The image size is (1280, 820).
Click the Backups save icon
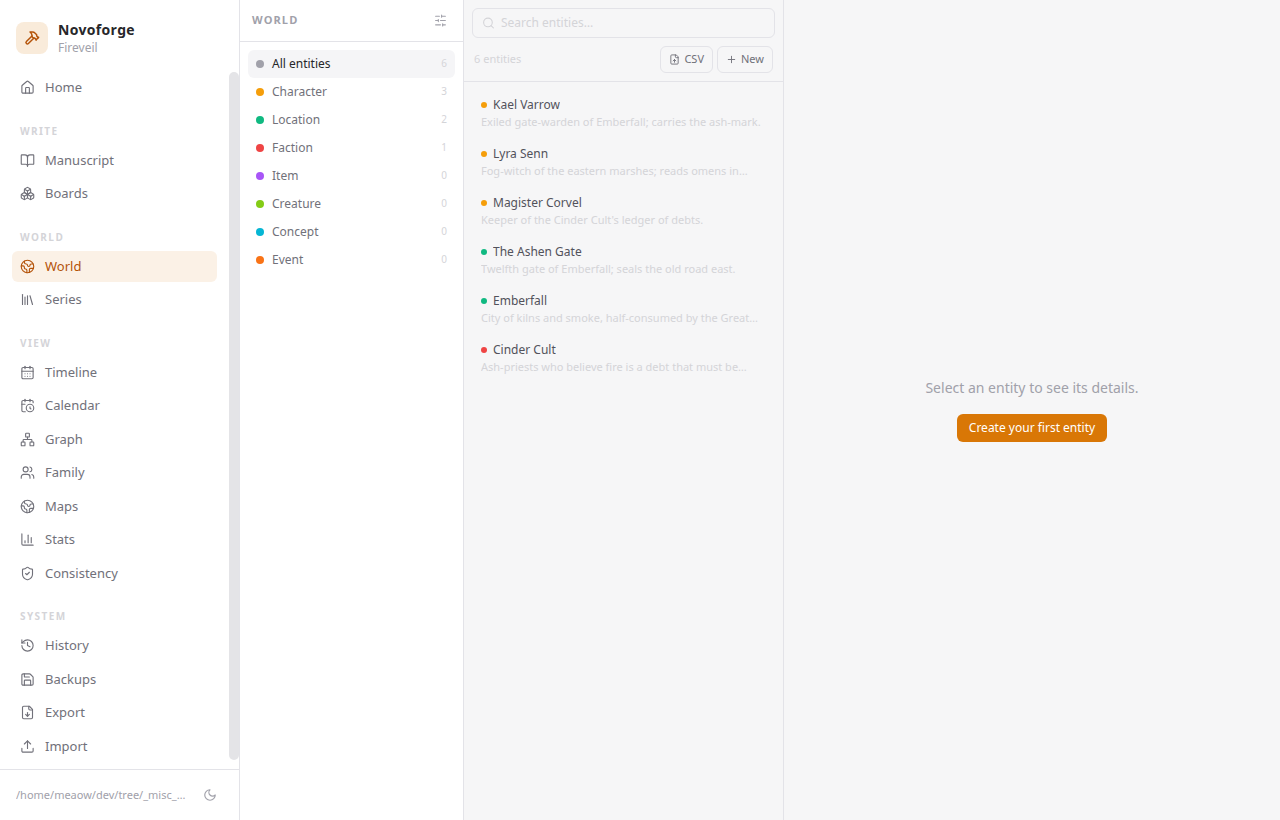27,680
